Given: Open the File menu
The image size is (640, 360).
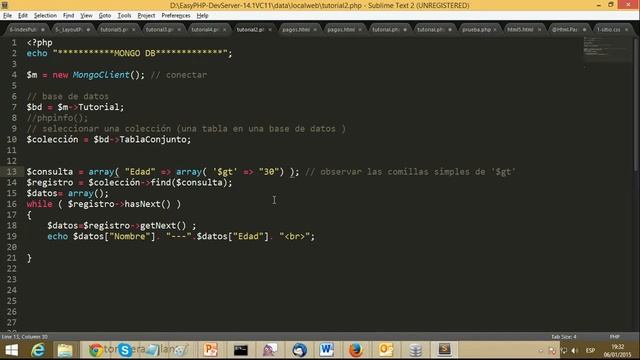Looking at the screenshot, I should click(x=7, y=16).
